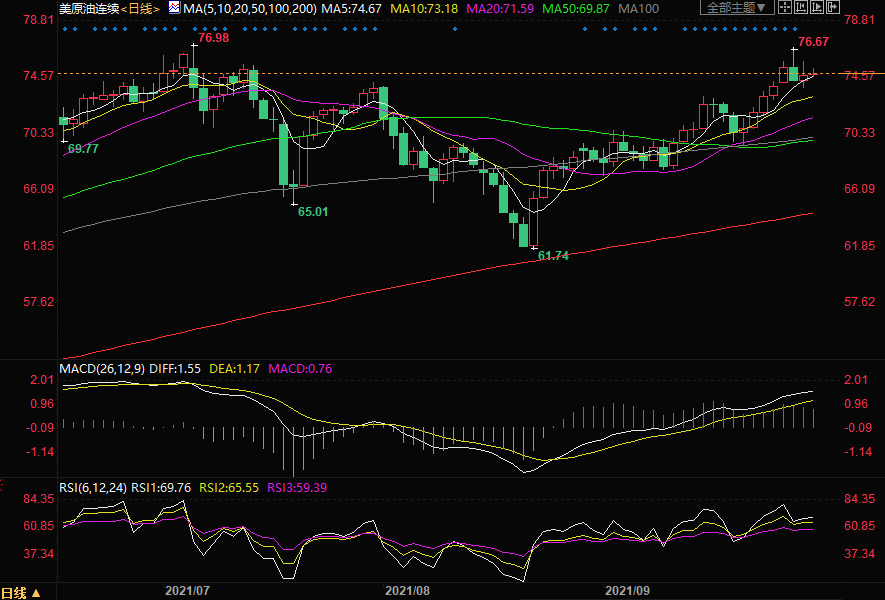Viewport: 885px width, 600px height.
Task: Toggle the MA20:71.59 line label
Action: (x=501, y=8)
